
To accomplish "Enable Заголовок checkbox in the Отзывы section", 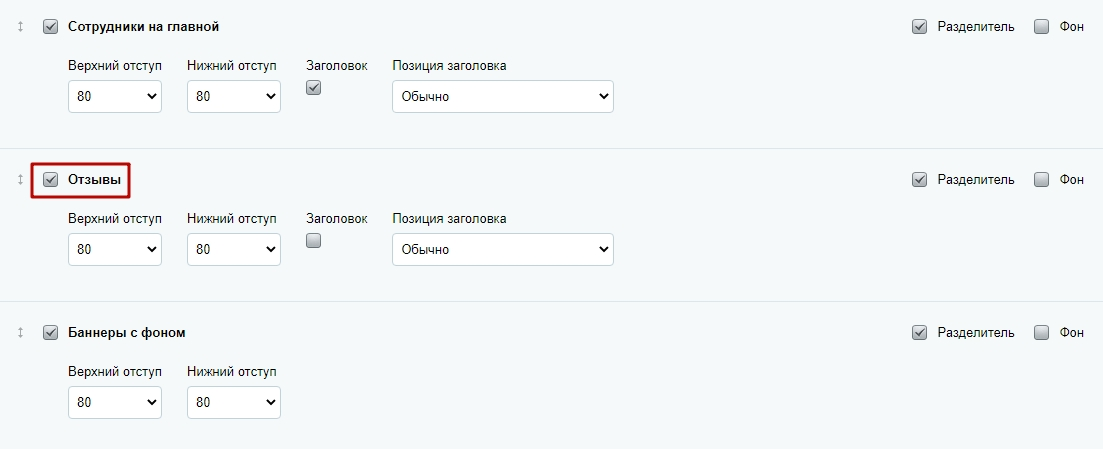I will click(313, 241).
